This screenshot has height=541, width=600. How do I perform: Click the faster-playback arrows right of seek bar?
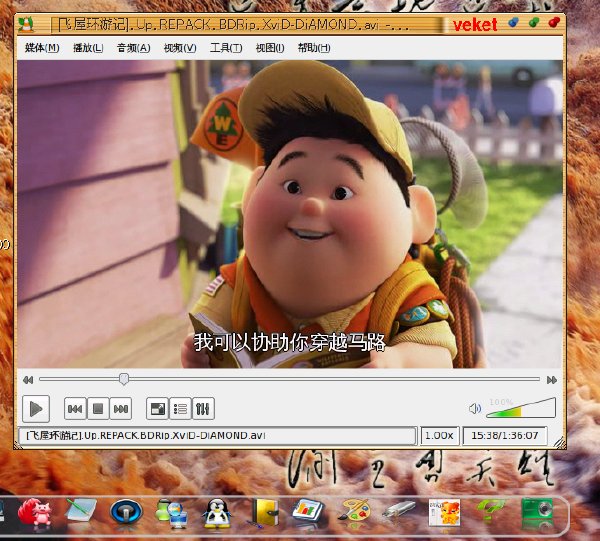coord(552,380)
